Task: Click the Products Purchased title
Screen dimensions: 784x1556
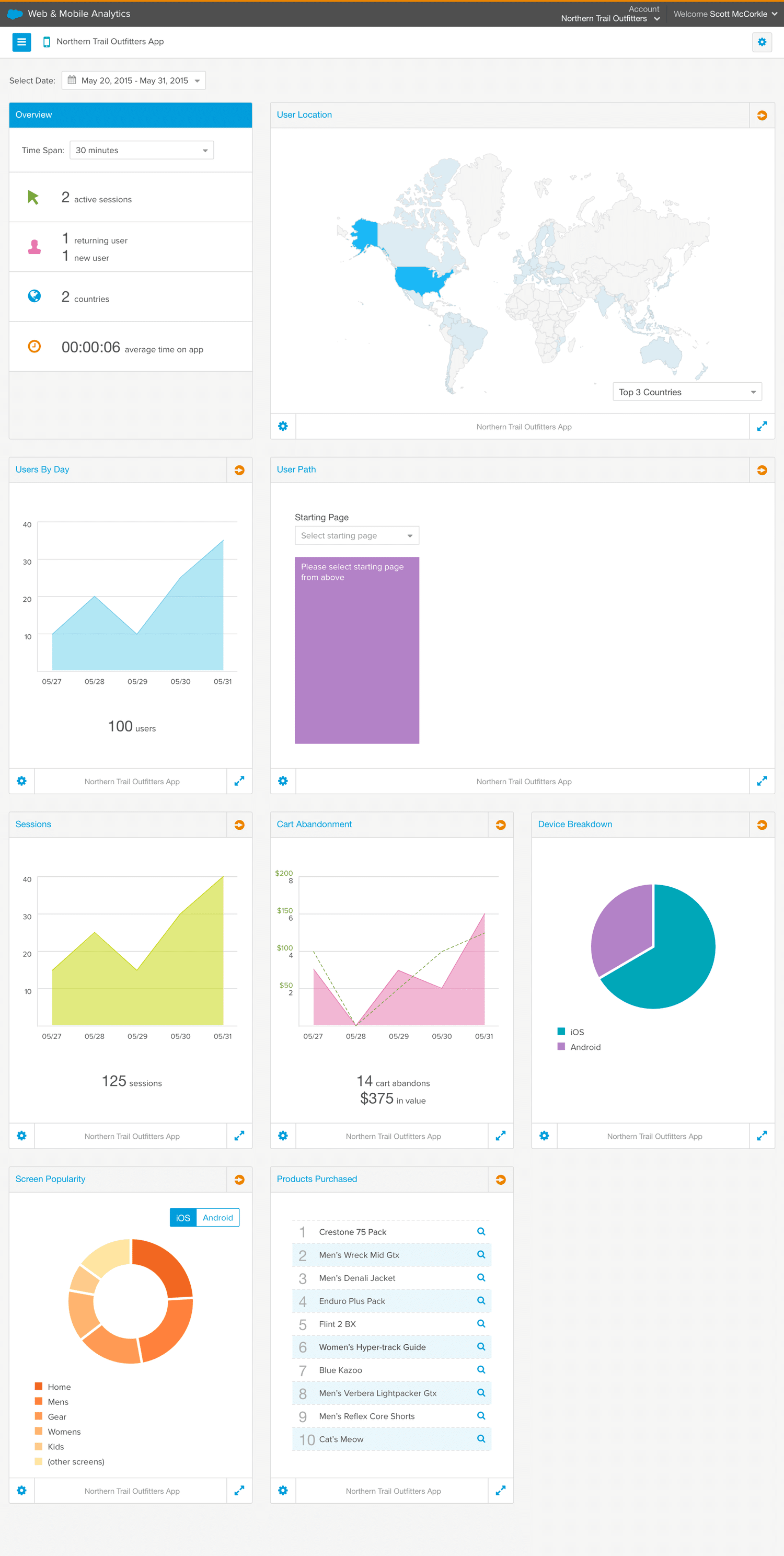Action: tap(317, 1179)
